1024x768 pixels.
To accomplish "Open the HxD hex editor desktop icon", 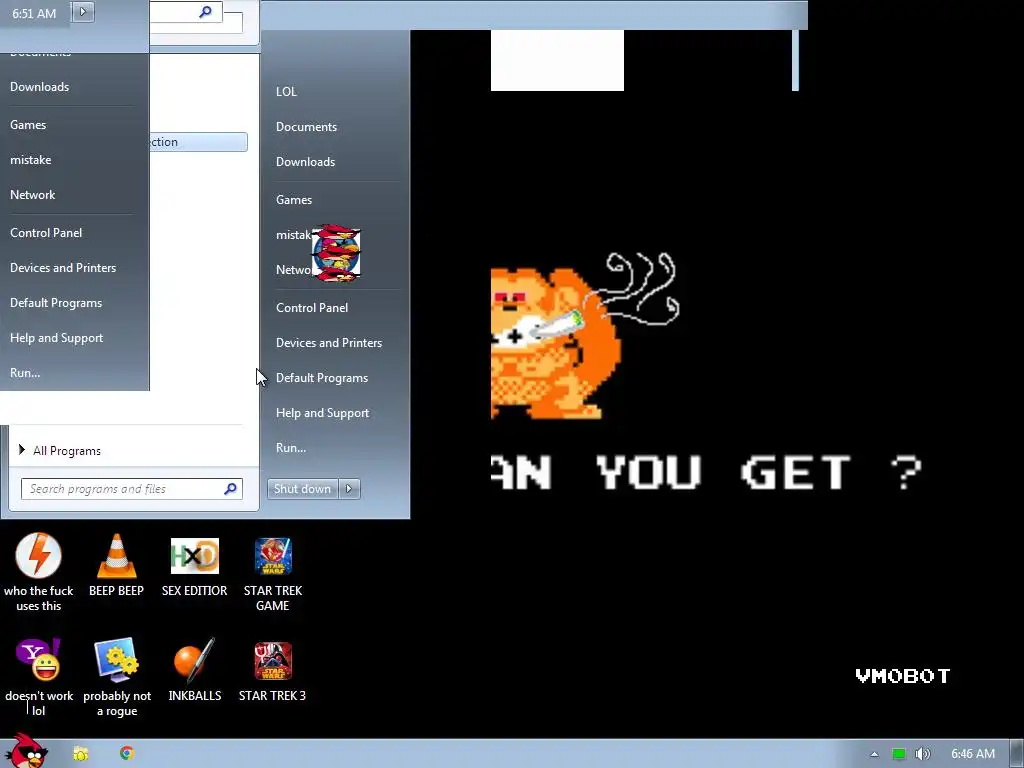I will 195,556.
